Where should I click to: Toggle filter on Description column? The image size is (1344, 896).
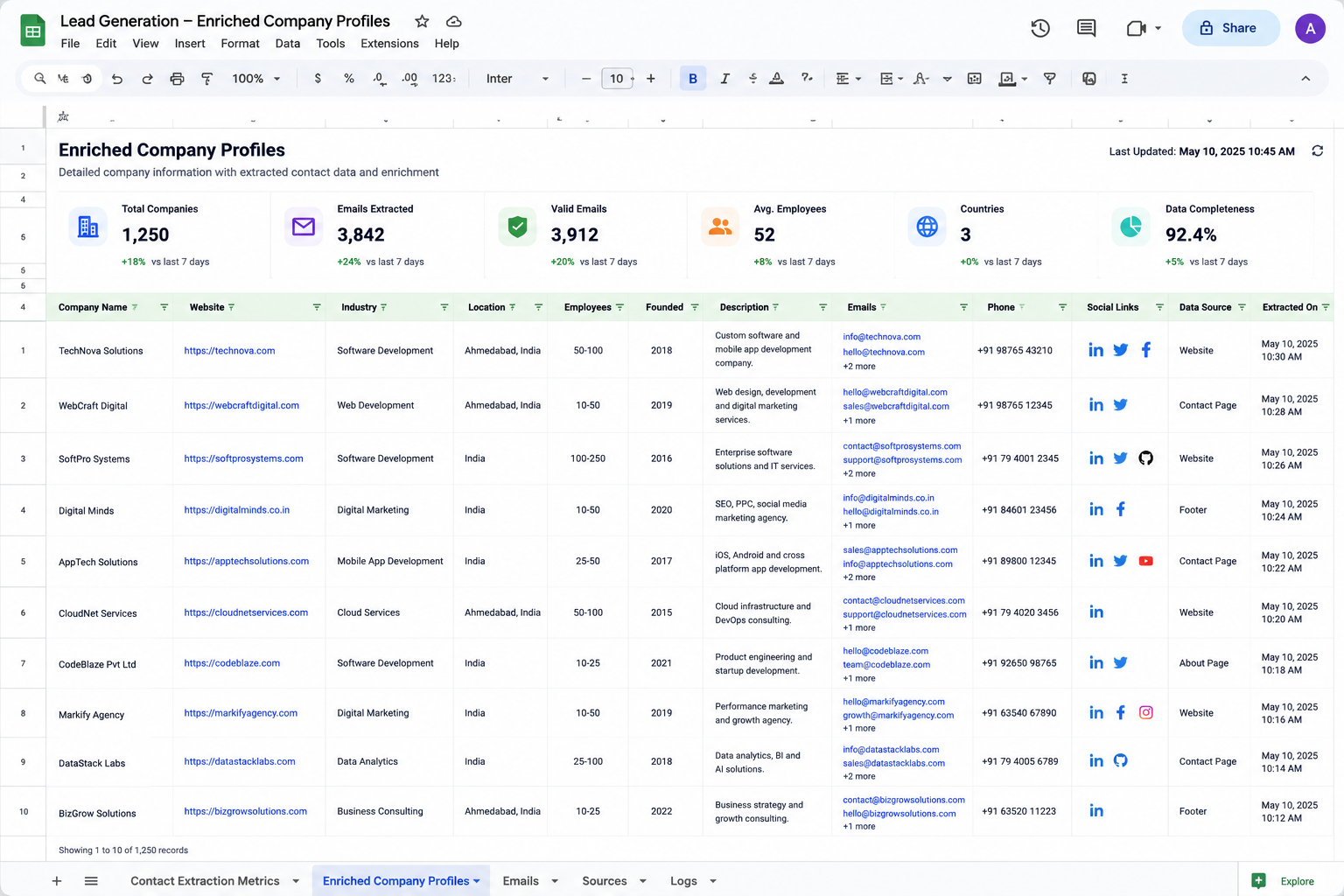tap(822, 307)
